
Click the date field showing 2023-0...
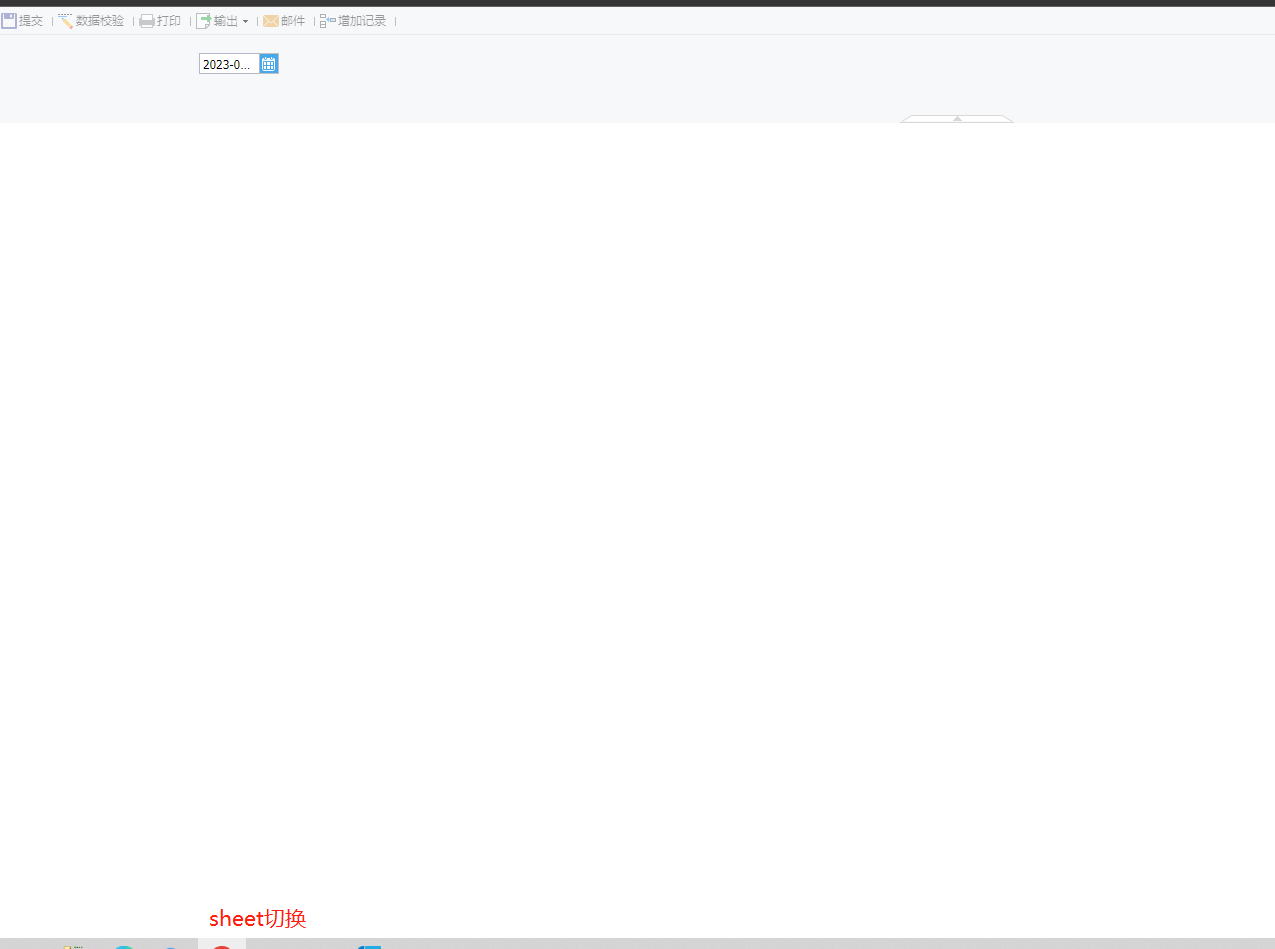pos(229,64)
